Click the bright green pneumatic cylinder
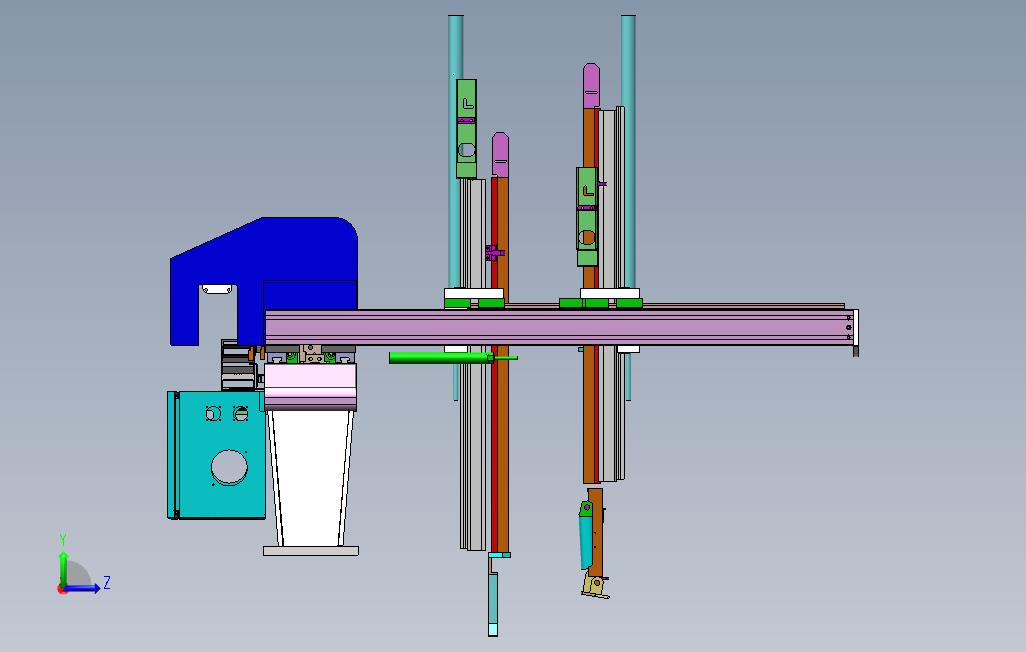Viewport: 1026px width, 652px height. 442,357
